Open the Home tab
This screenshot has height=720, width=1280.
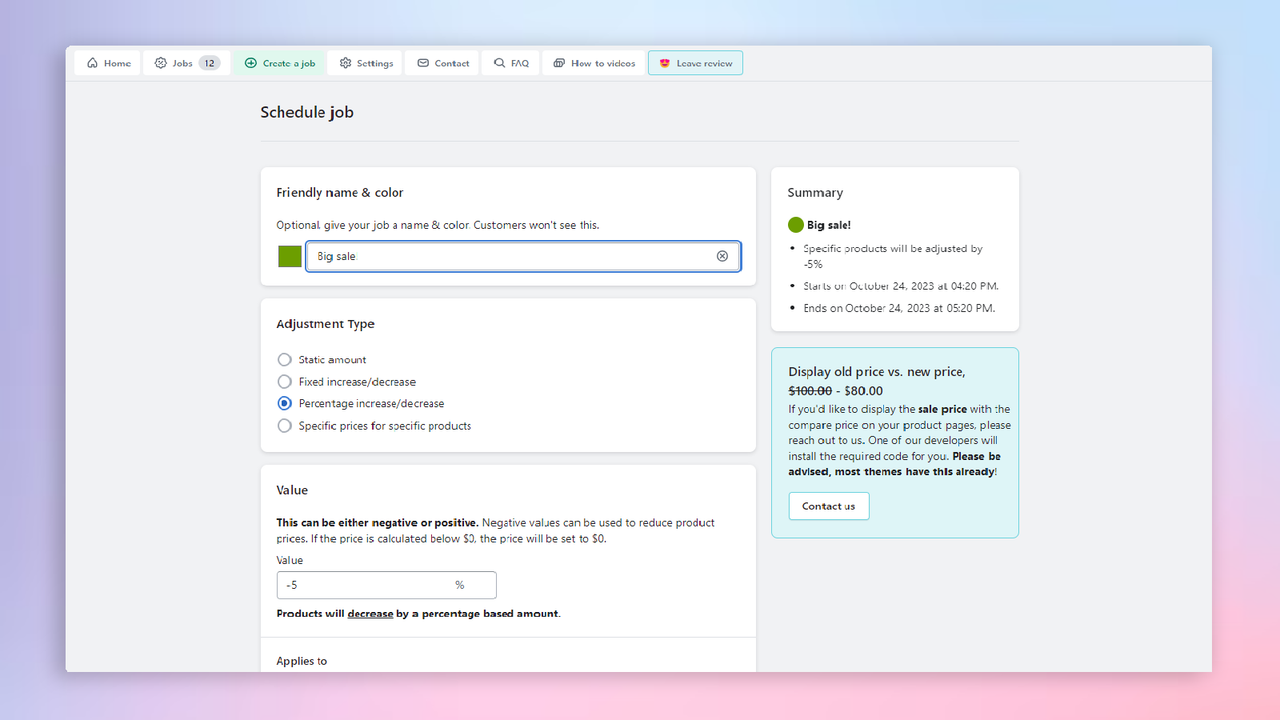(x=108, y=63)
